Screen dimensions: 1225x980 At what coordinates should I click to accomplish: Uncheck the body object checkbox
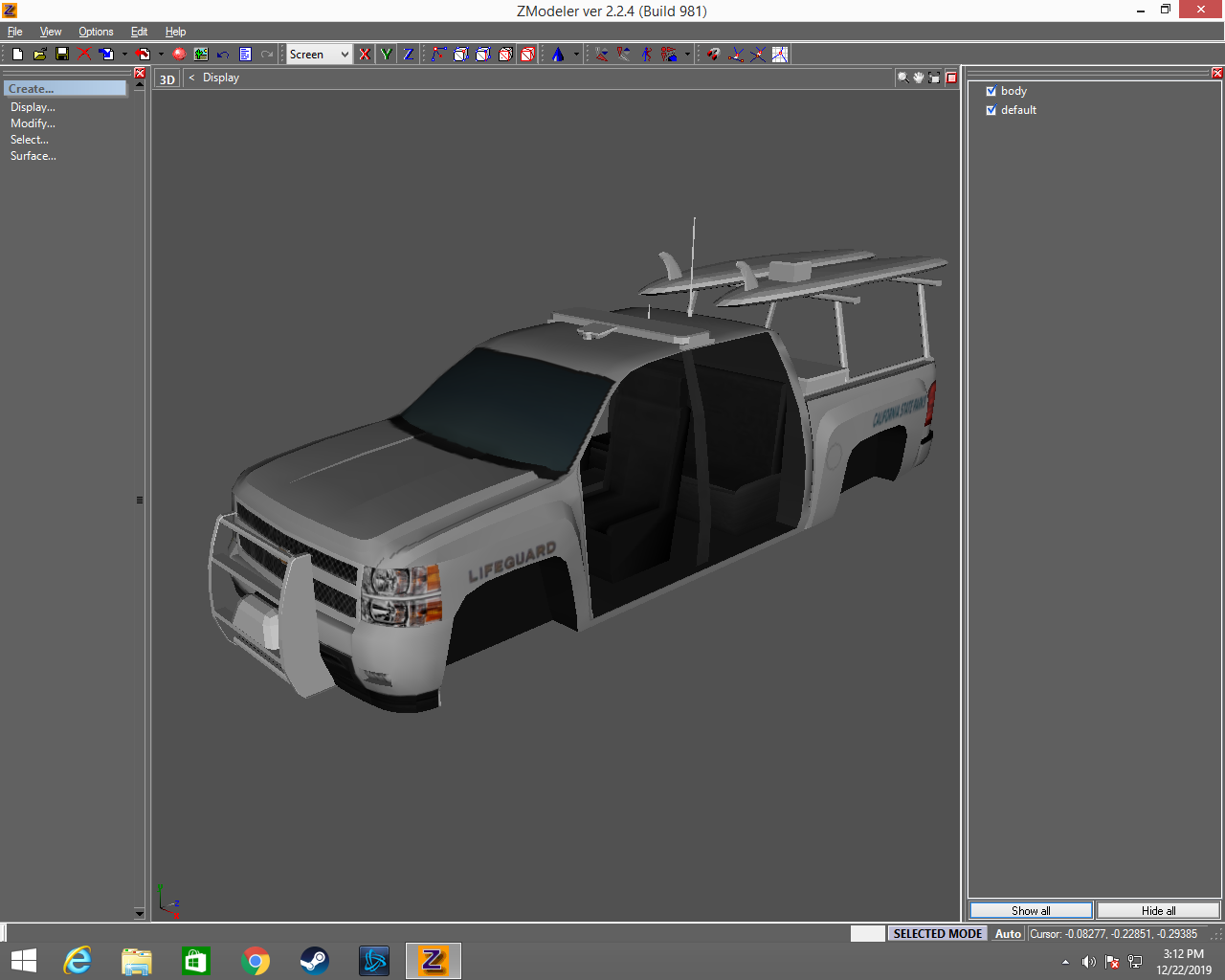[x=991, y=92]
